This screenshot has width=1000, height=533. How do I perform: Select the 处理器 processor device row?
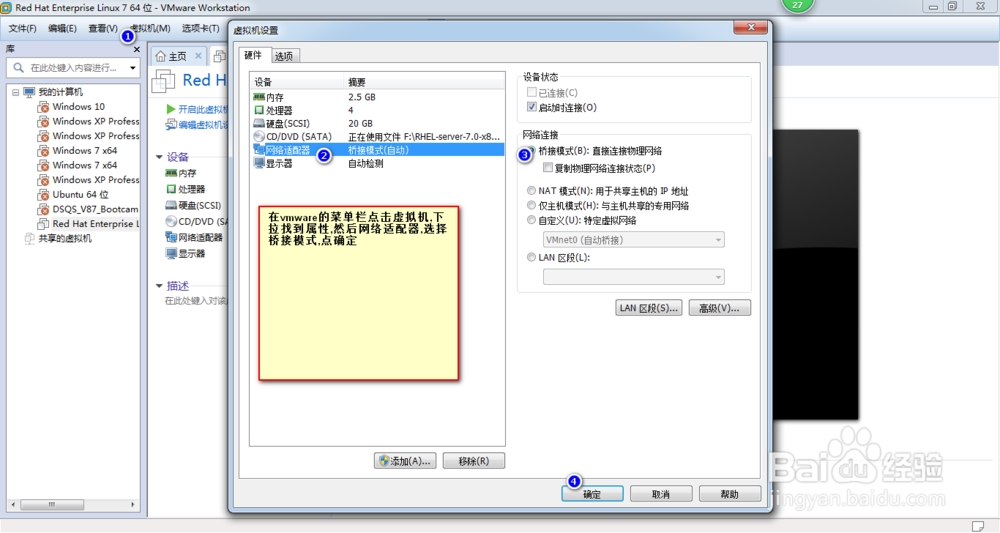click(x=378, y=110)
